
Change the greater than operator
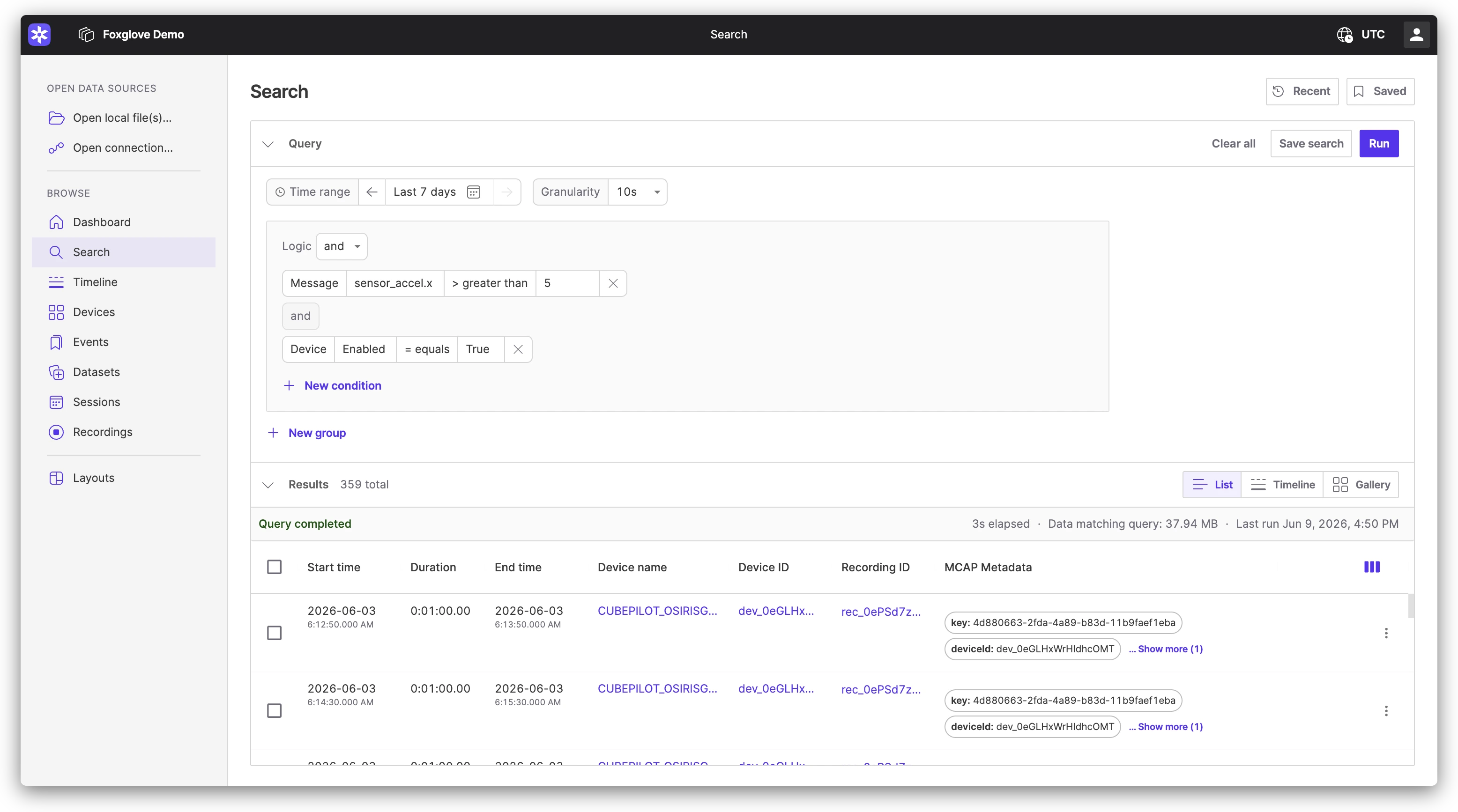click(x=490, y=283)
